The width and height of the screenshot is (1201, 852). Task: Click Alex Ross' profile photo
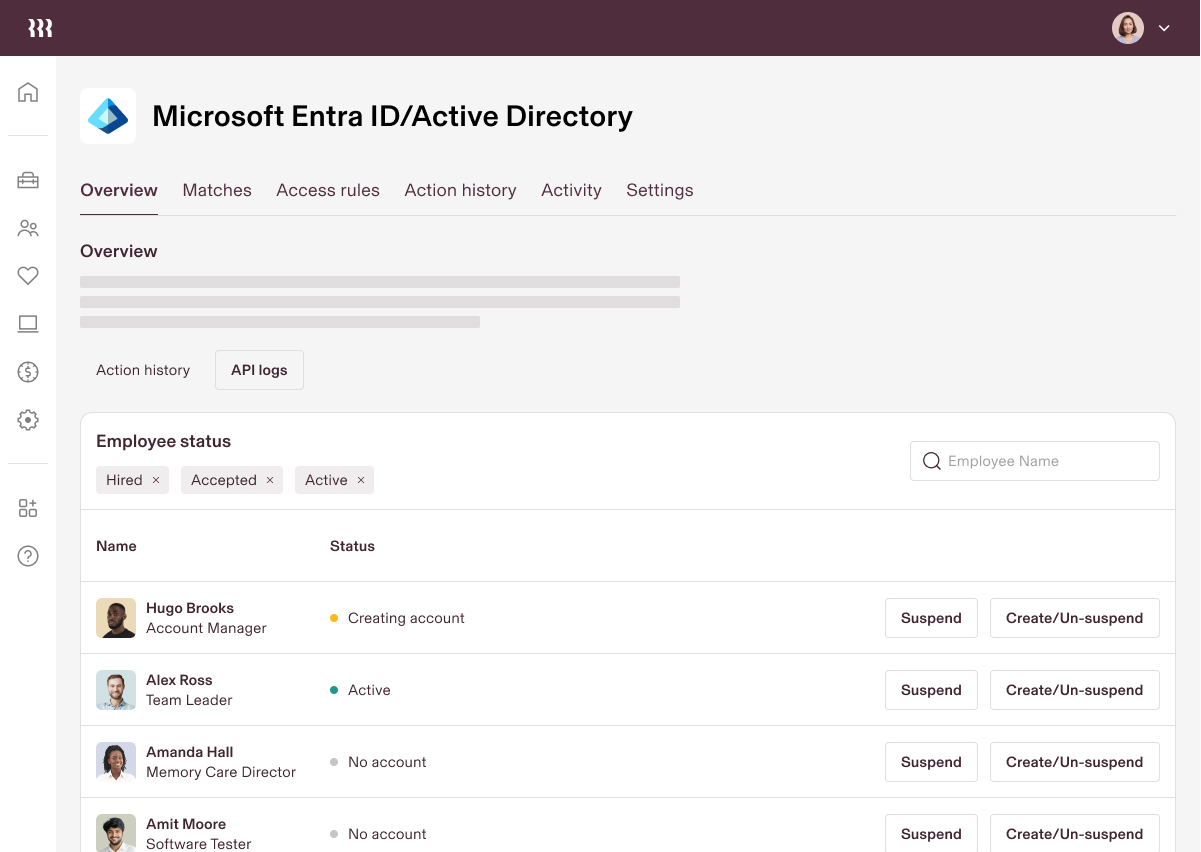(x=116, y=690)
